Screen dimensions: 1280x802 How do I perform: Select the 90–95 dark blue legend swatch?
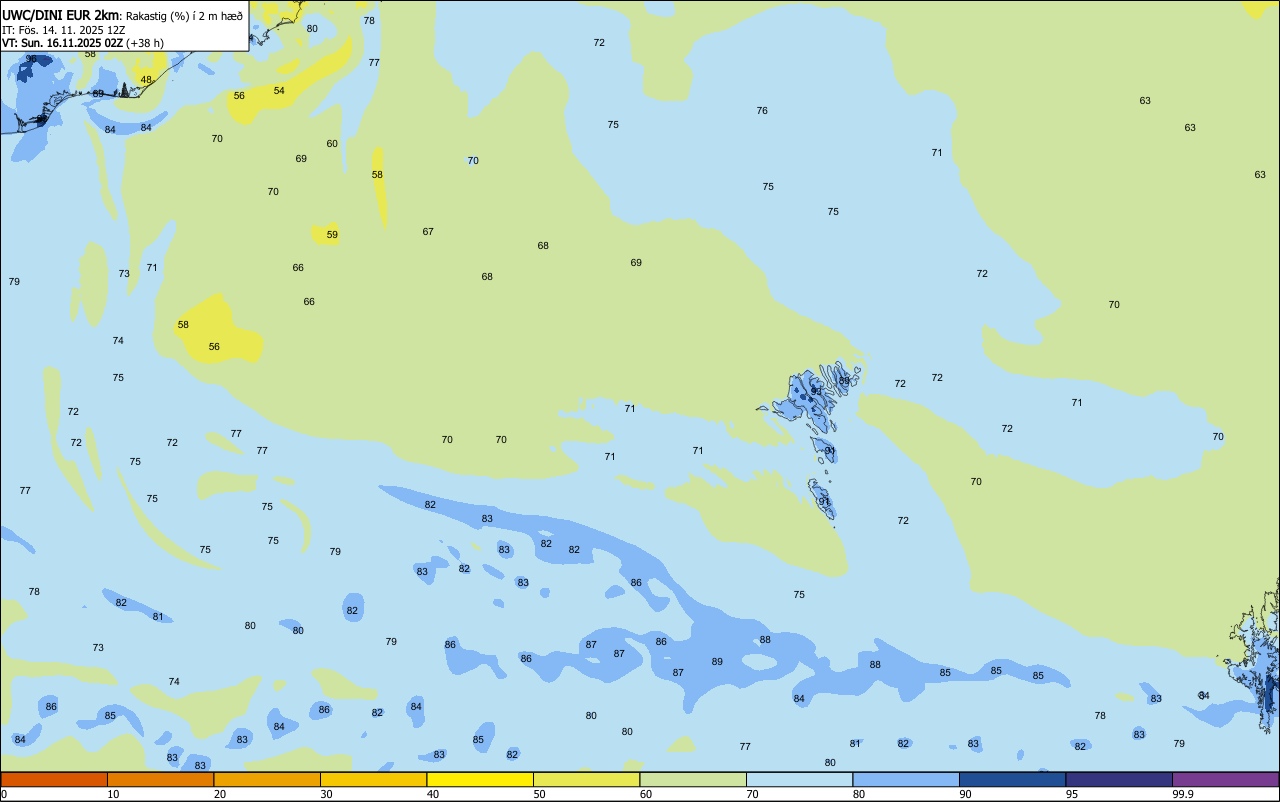point(1012,779)
